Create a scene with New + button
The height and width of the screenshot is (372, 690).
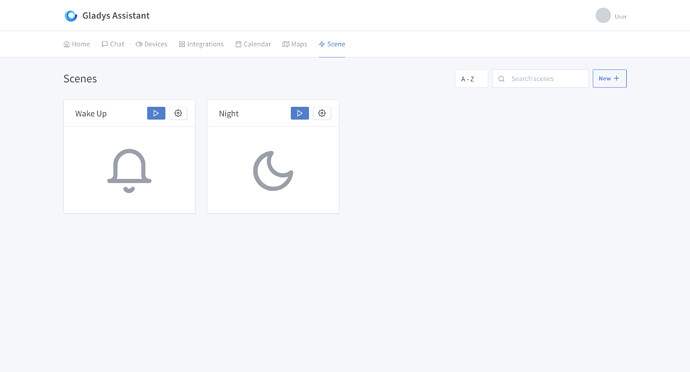tap(609, 78)
